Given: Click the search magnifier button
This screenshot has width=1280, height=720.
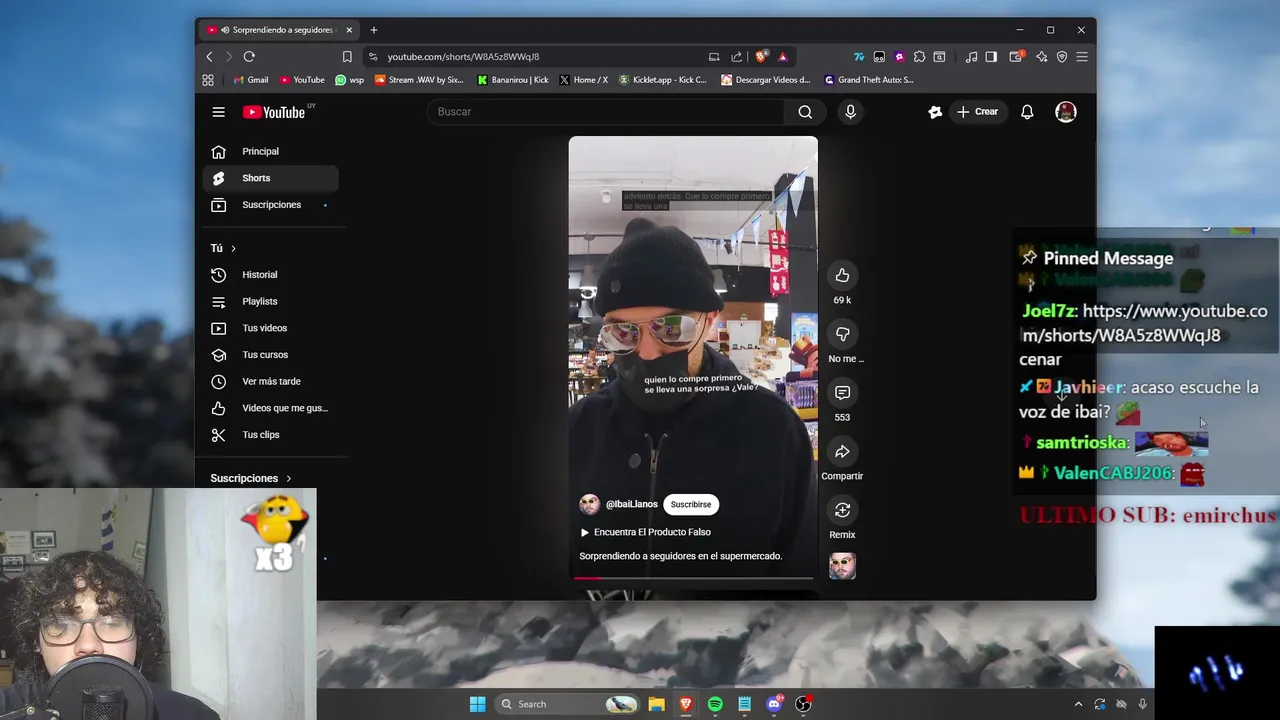Looking at the screenshot, I should tap(805, 112).
